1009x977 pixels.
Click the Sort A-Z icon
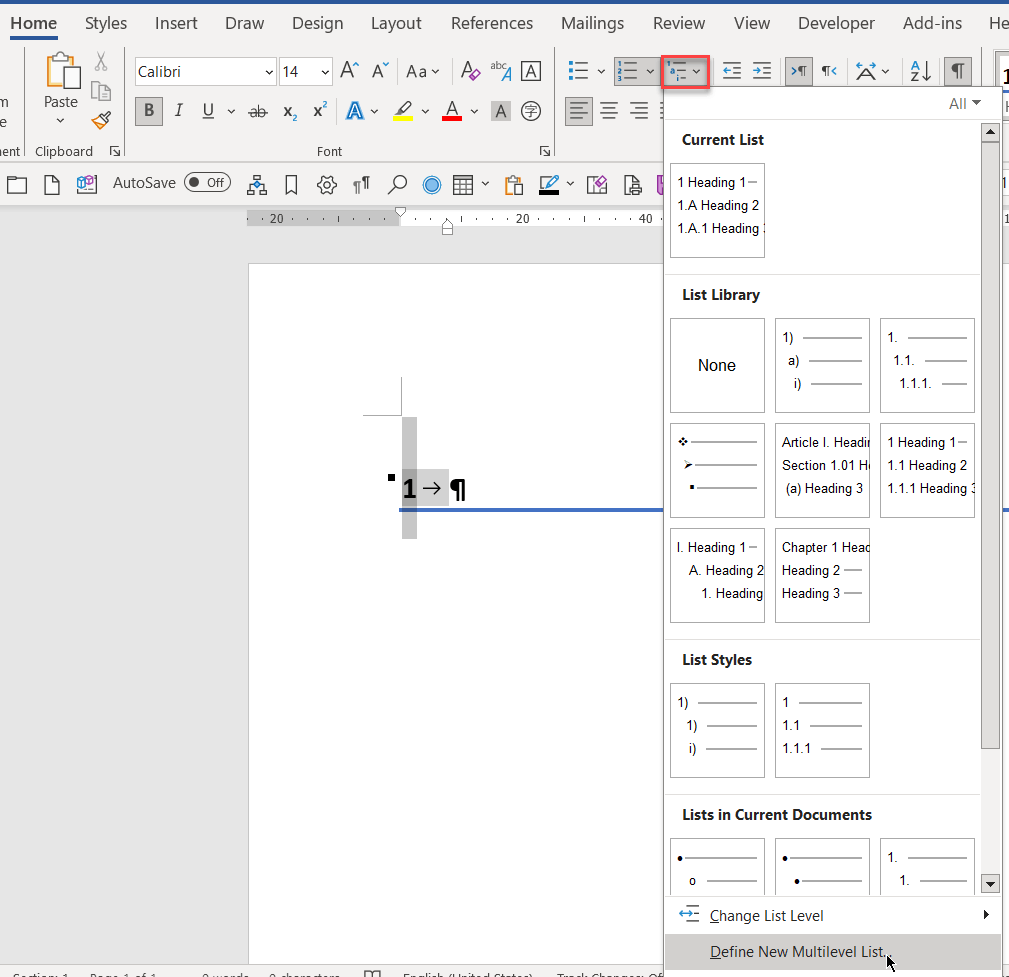click(919, 71)
